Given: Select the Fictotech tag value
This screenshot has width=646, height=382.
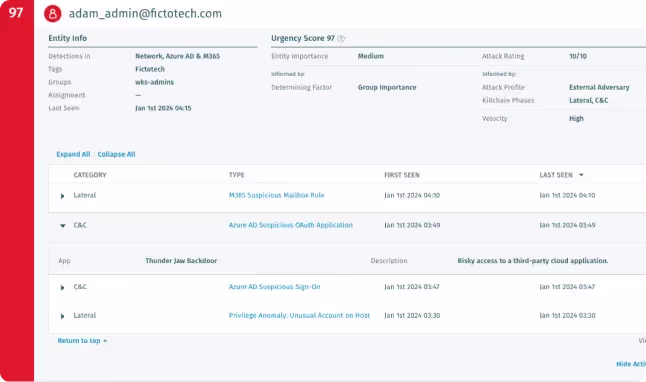Looking at the screenshot, I should point(150,69).
